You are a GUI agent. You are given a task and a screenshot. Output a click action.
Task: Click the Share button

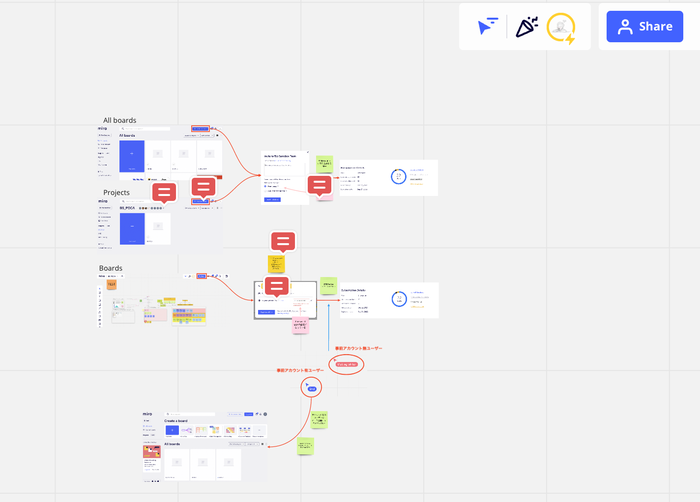[x=644, y=27]
